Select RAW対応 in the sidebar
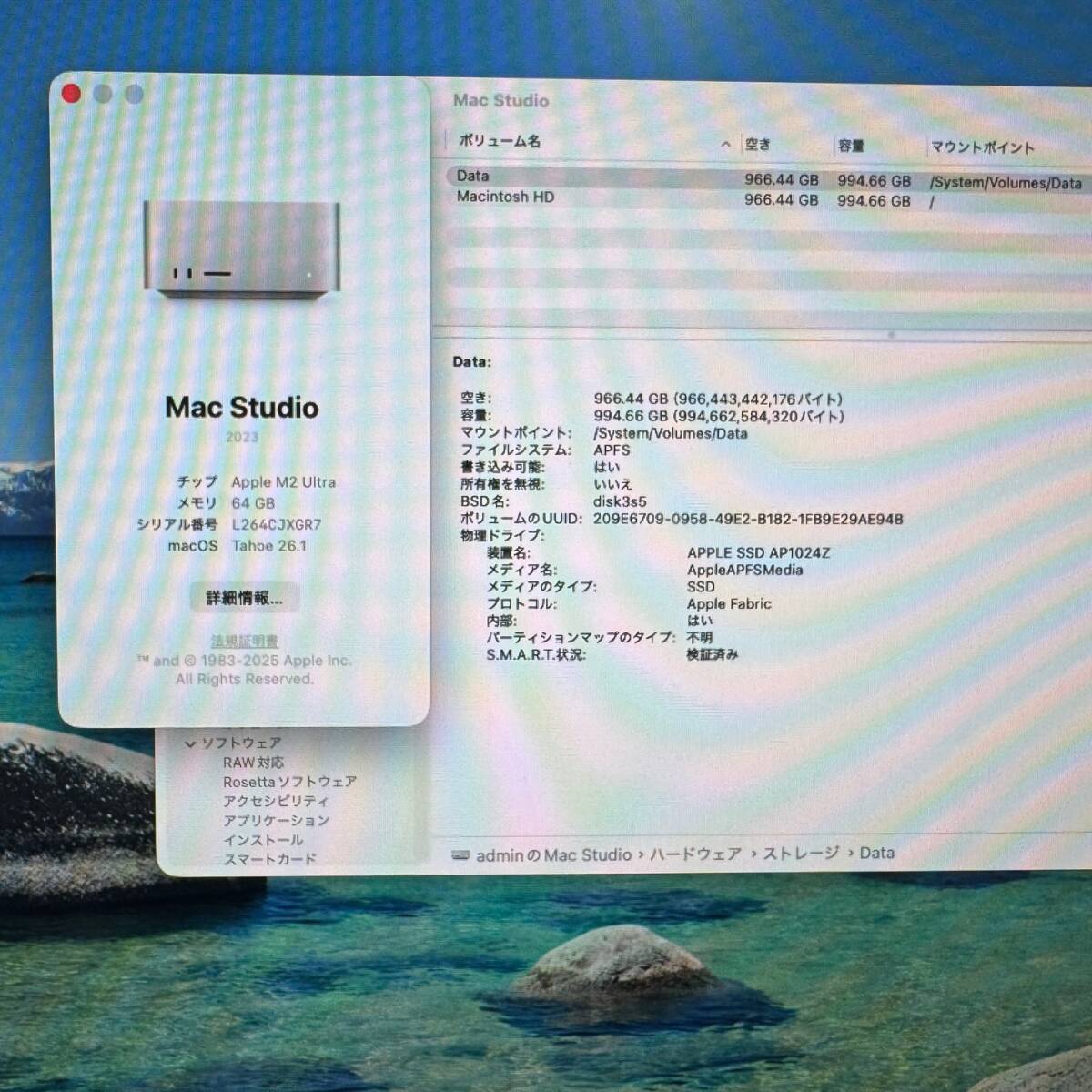This screenshot has height=1092, width=1092. (253, 763)
